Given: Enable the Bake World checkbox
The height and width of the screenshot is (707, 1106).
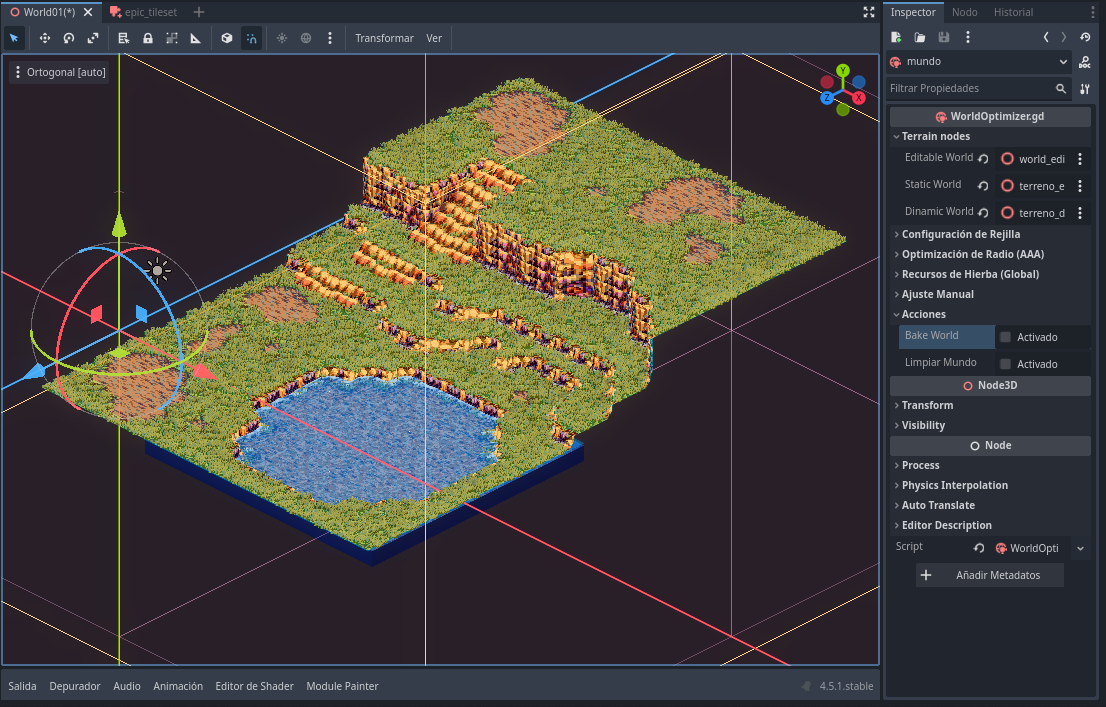Looking at the screenshot, I should pyautogui.click(x=1006, y=337).
